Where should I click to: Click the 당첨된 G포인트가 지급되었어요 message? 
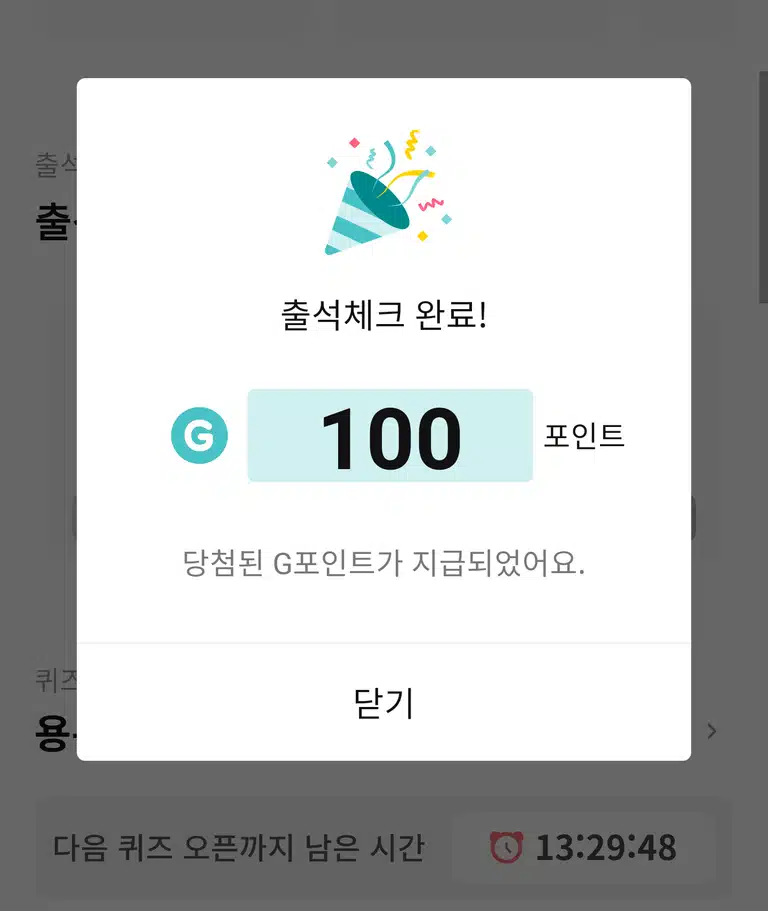384,563
